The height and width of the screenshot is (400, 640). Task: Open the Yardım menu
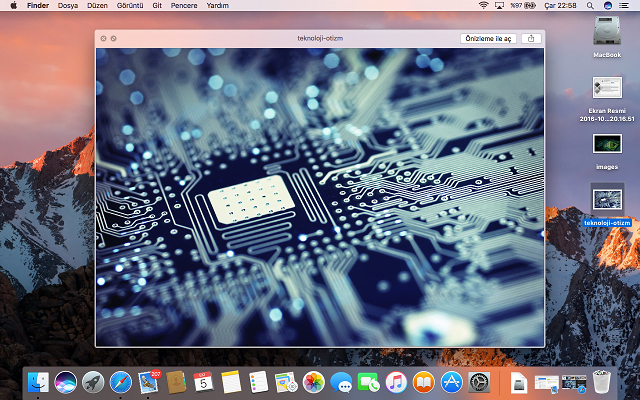coord(218,5)
